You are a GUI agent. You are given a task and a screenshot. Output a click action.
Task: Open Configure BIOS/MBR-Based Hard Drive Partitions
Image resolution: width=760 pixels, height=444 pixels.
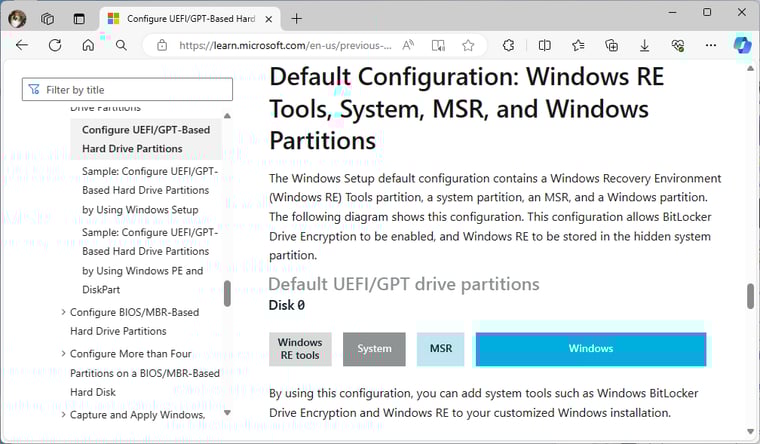[x=134, y=321]
